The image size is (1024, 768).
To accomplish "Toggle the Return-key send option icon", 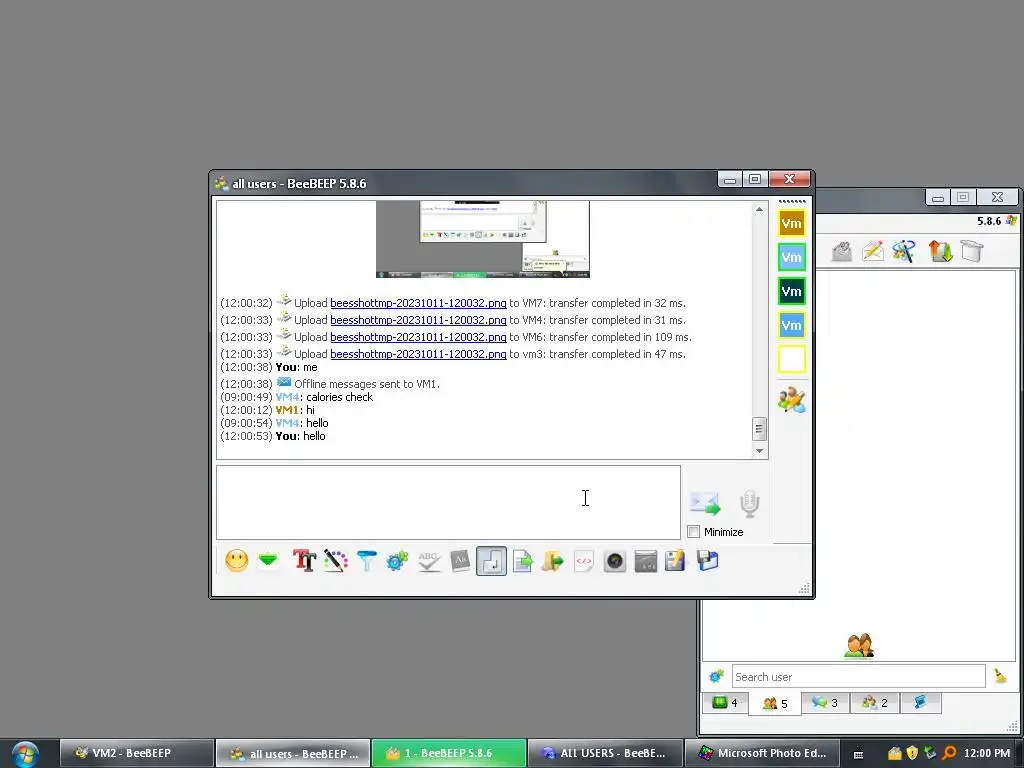I will [x=491, y=561].
